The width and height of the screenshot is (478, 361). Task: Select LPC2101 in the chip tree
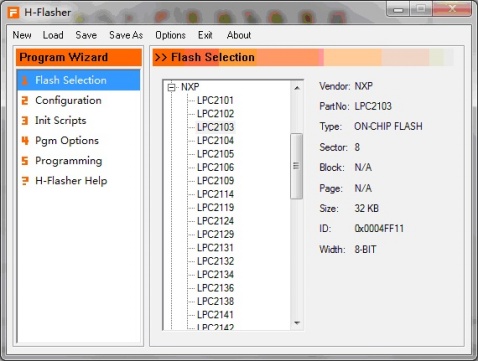(x=215, y=100)
